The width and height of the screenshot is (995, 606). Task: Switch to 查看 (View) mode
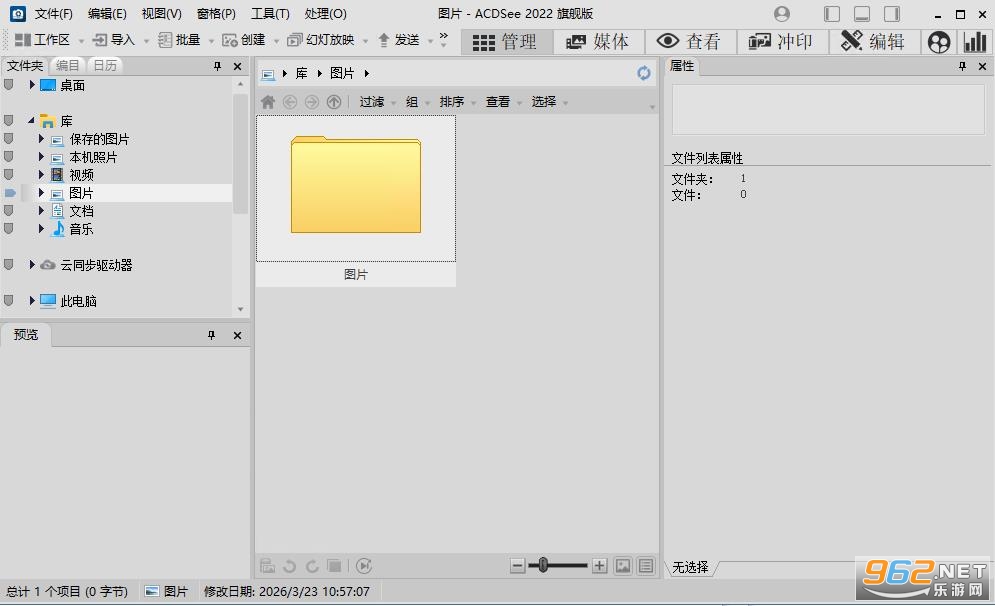click(x=690, y=42)
